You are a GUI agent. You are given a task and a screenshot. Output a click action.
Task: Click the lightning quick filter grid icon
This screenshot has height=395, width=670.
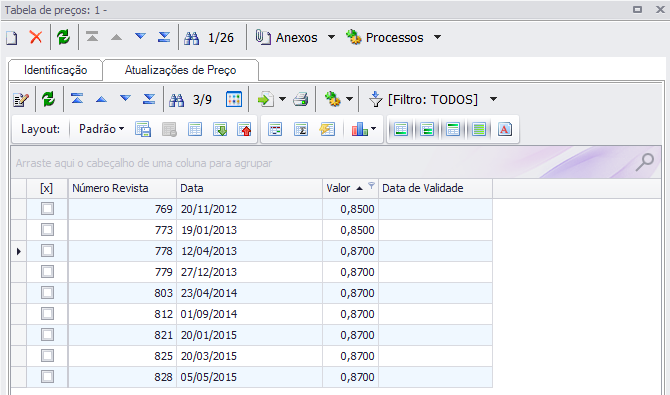pyautogui.click(x=327, y=129)
